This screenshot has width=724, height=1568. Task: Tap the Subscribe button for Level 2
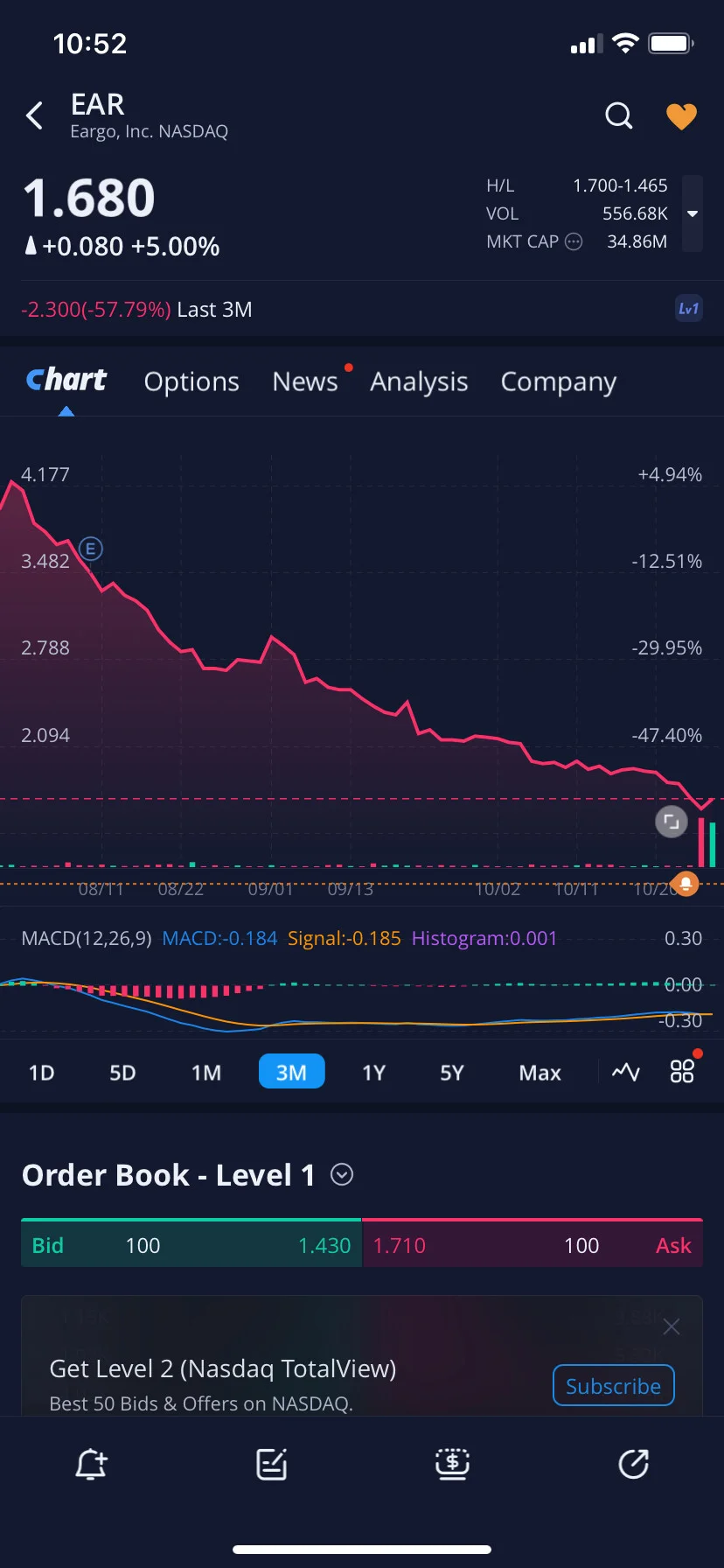[x=613, y=1386]
